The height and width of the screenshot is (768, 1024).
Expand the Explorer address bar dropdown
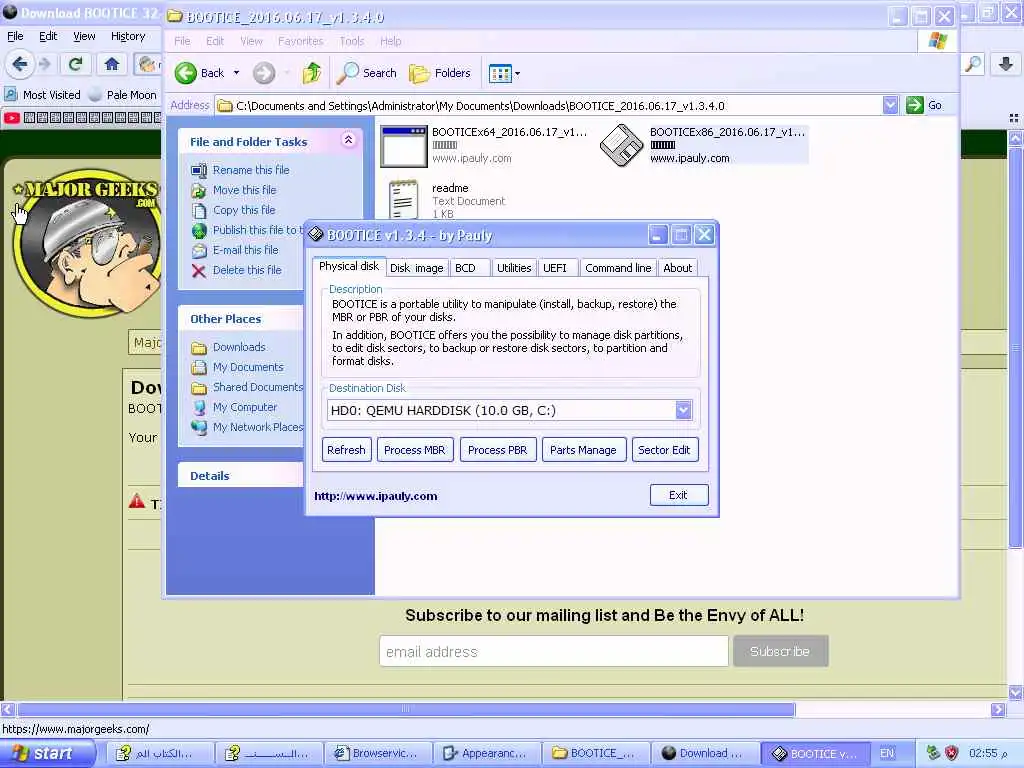(x=890, y=105)
